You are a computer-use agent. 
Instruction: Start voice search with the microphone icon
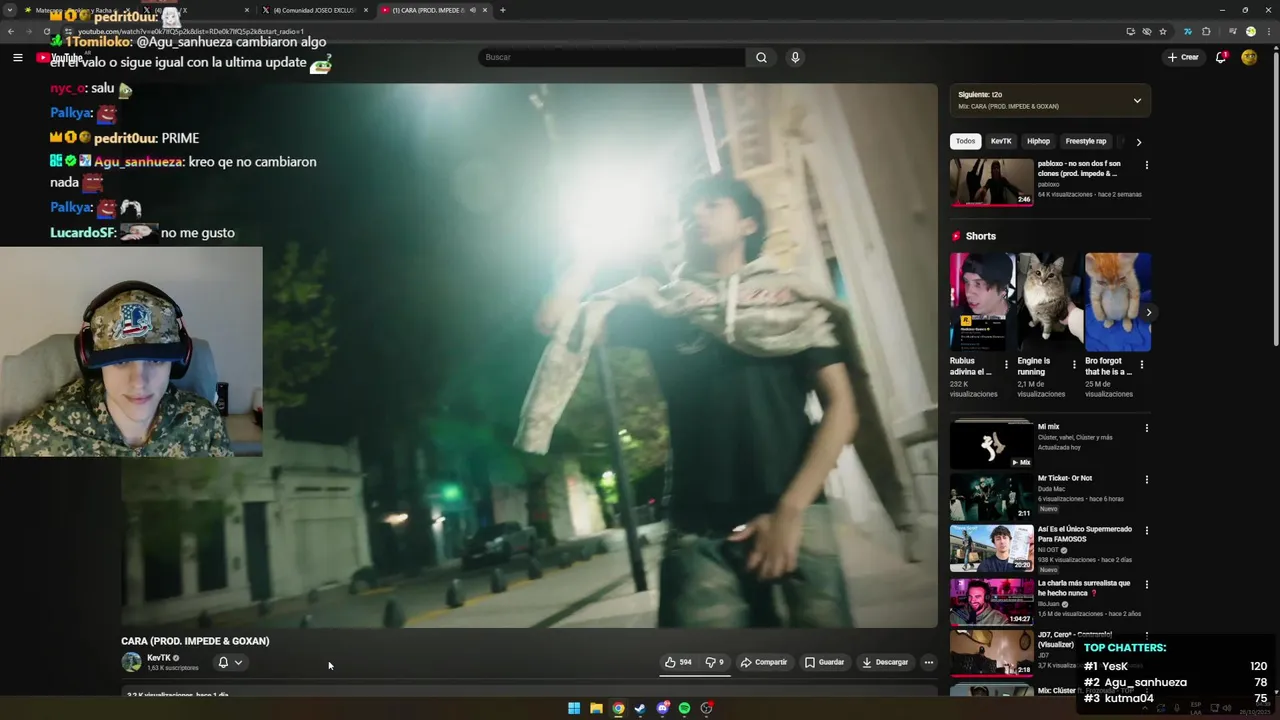tap(795, 58)
